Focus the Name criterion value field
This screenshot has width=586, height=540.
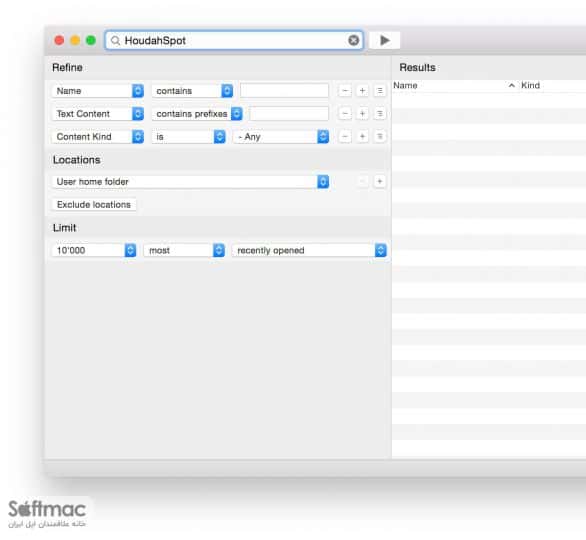point(284,91)
